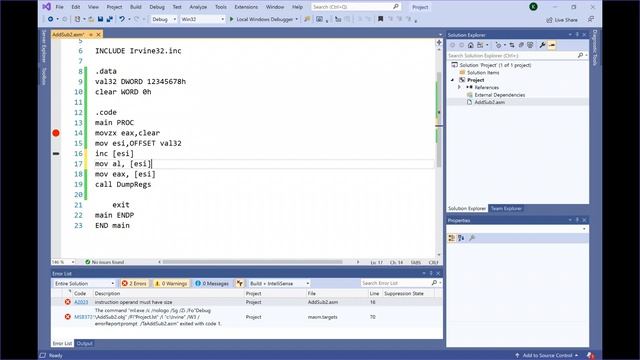
Task: Open the File menu
Action: [60, 7]
